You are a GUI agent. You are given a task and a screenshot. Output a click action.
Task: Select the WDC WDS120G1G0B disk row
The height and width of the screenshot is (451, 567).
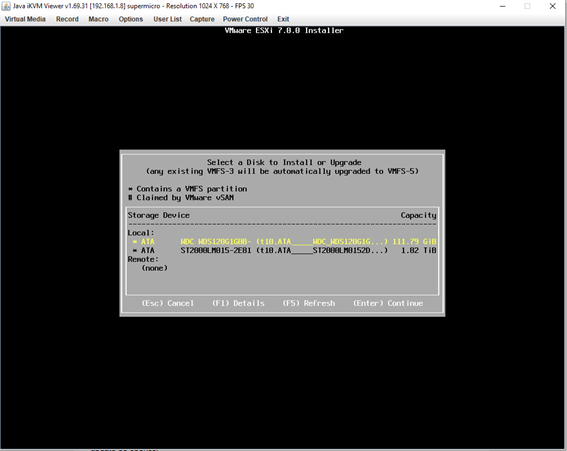pos(282,242)
